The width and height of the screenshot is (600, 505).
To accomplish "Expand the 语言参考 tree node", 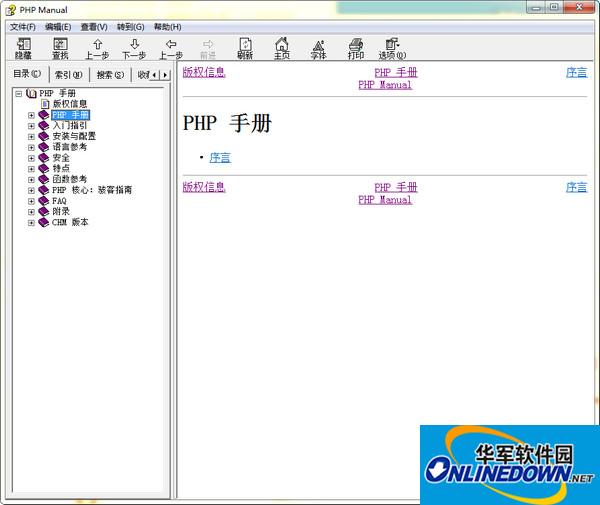I will [31, 147].
